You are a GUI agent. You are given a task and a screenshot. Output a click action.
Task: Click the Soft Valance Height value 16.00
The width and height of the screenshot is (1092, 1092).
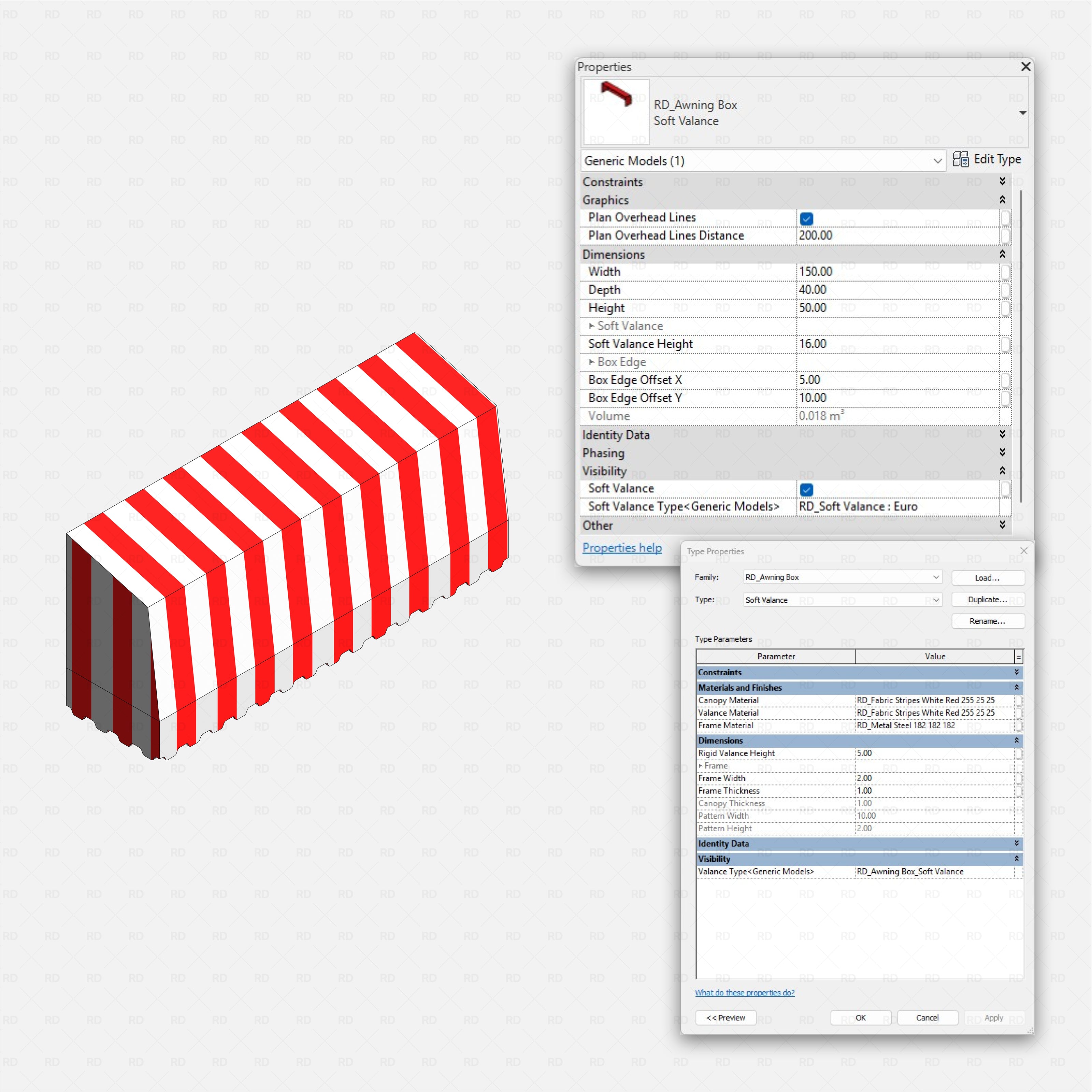(897, 344)
